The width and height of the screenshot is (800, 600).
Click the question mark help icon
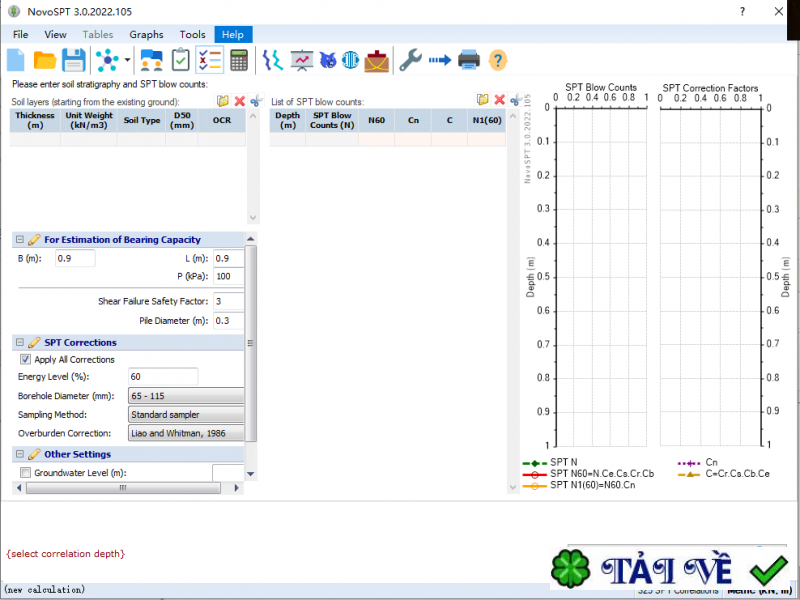pyautogui.click(x=498, y=60)
